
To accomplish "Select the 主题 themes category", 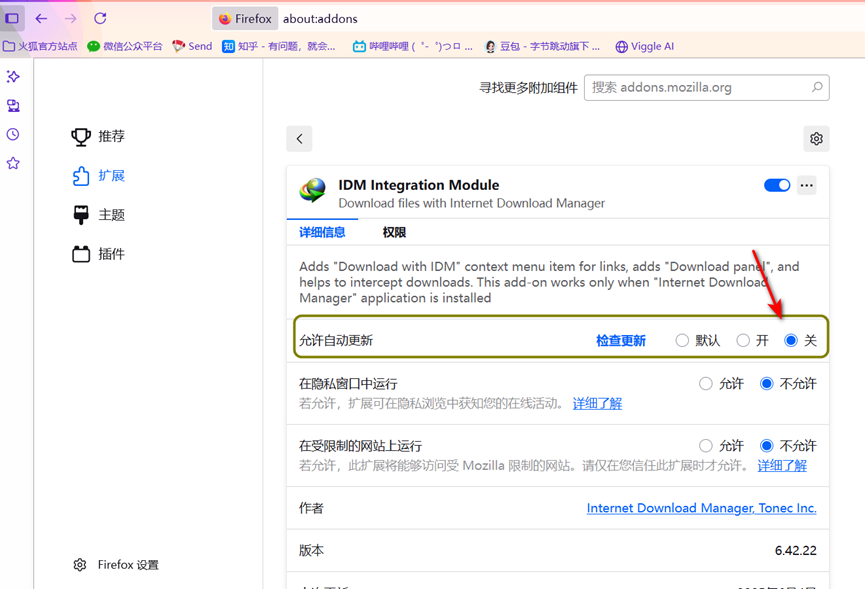I will pos(98,215).
